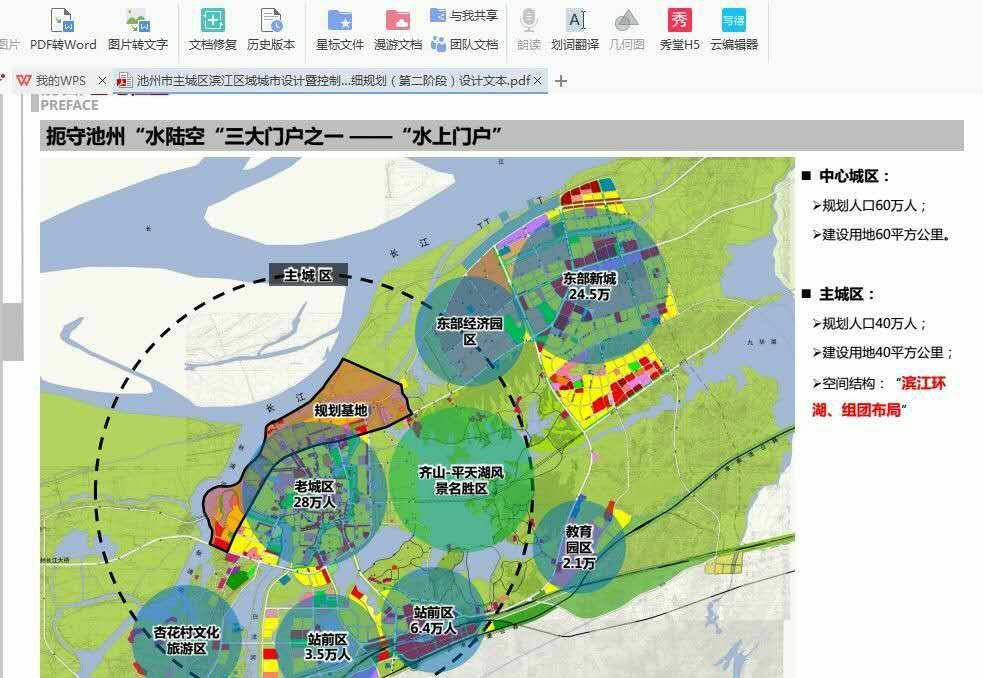Start 朗读 read-aloud
Screen dimensions: 983x678
pyautogui.click(x=529, y=29)
